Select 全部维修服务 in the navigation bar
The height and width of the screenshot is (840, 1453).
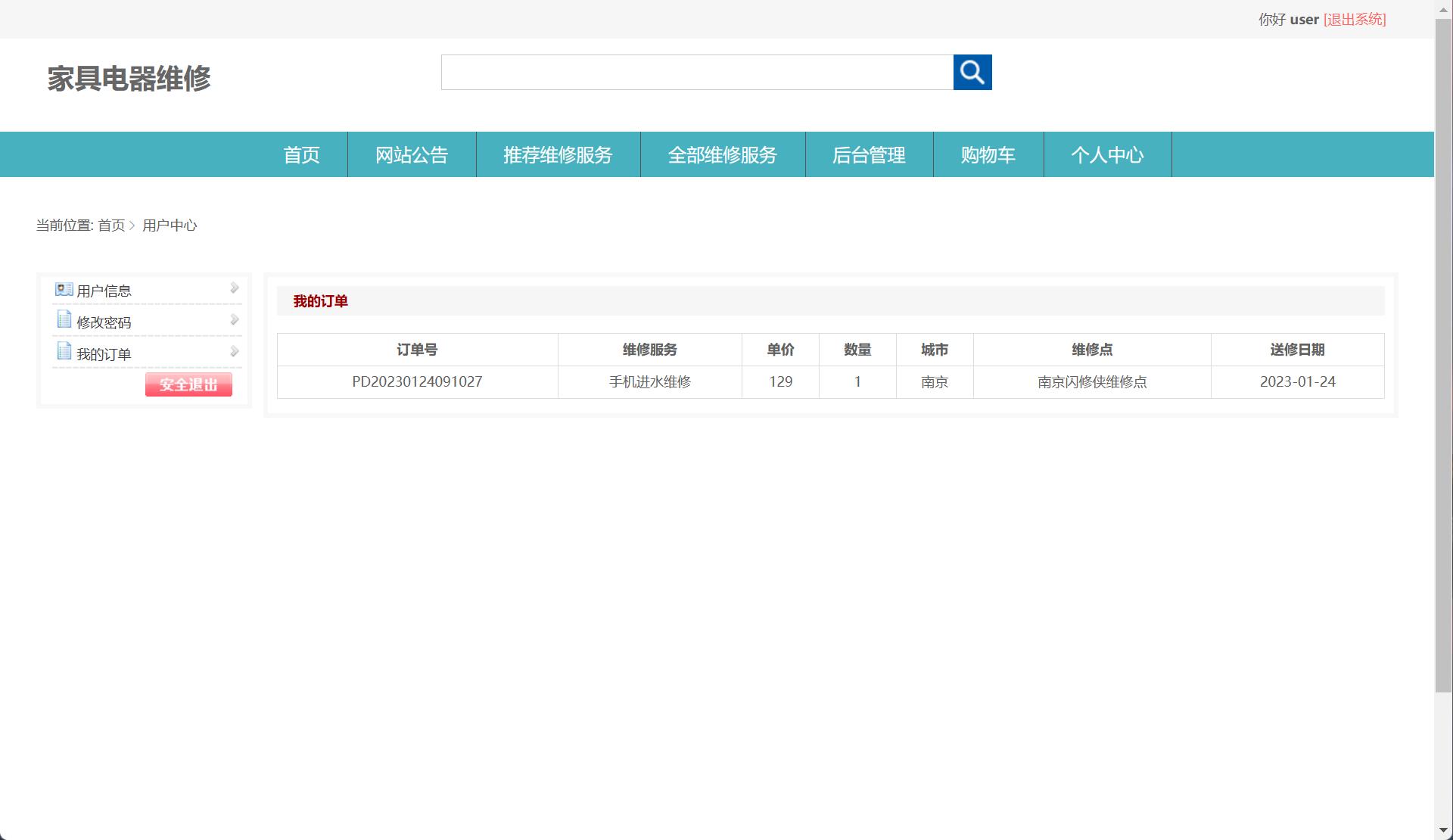(x=723, y=154)
